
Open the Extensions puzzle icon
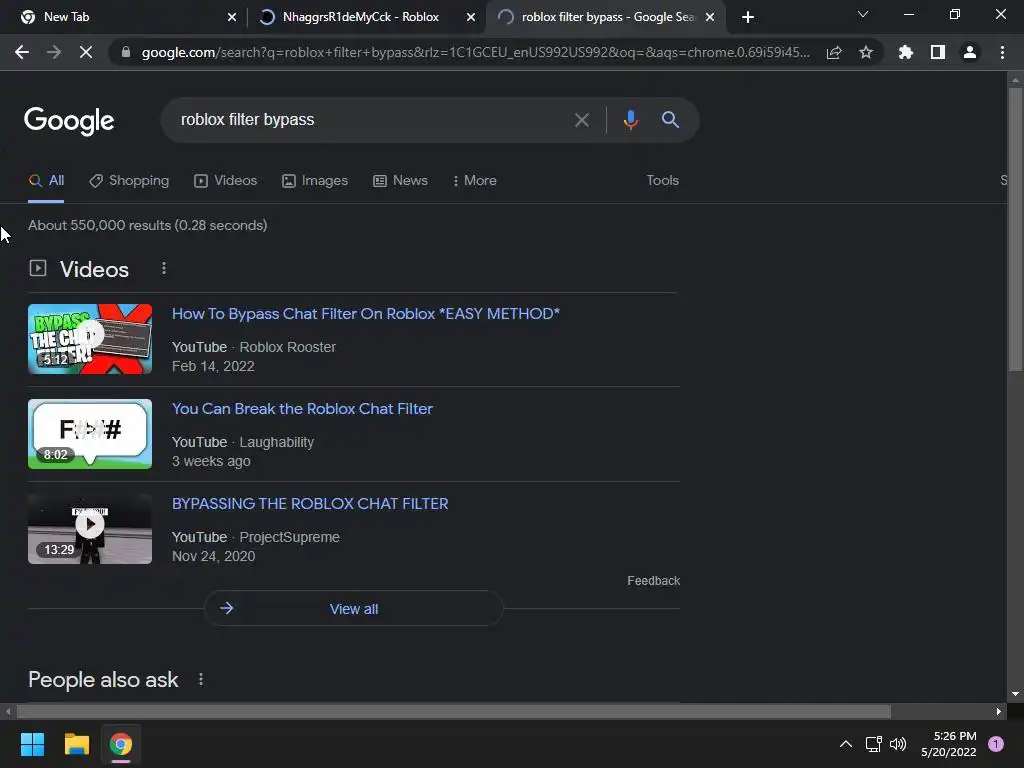pyautogui.click(x=906, y=52)
